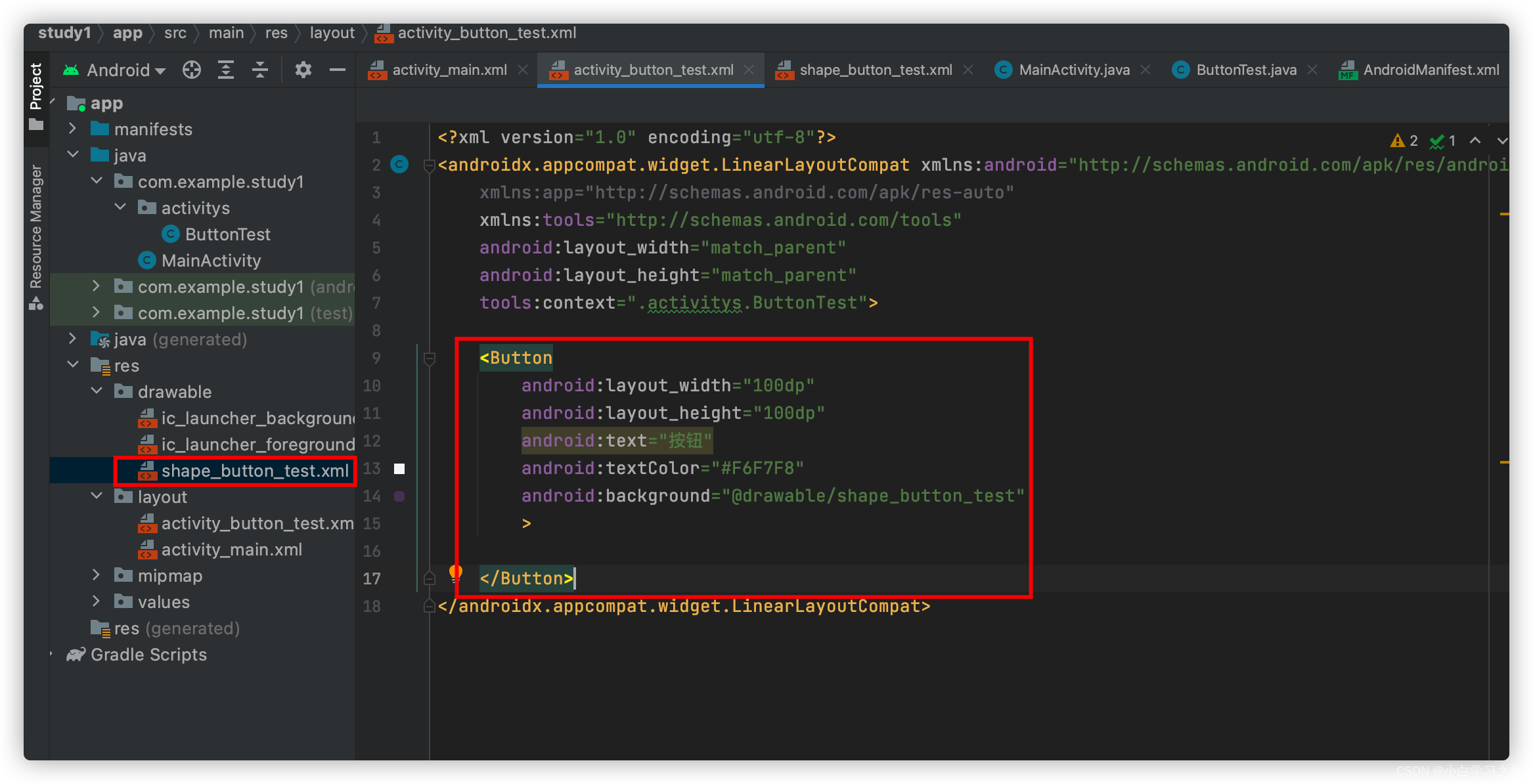This screenshot has height=784, width=1533.
Task: Collapse the drawable folder
Action: (97, 391)
